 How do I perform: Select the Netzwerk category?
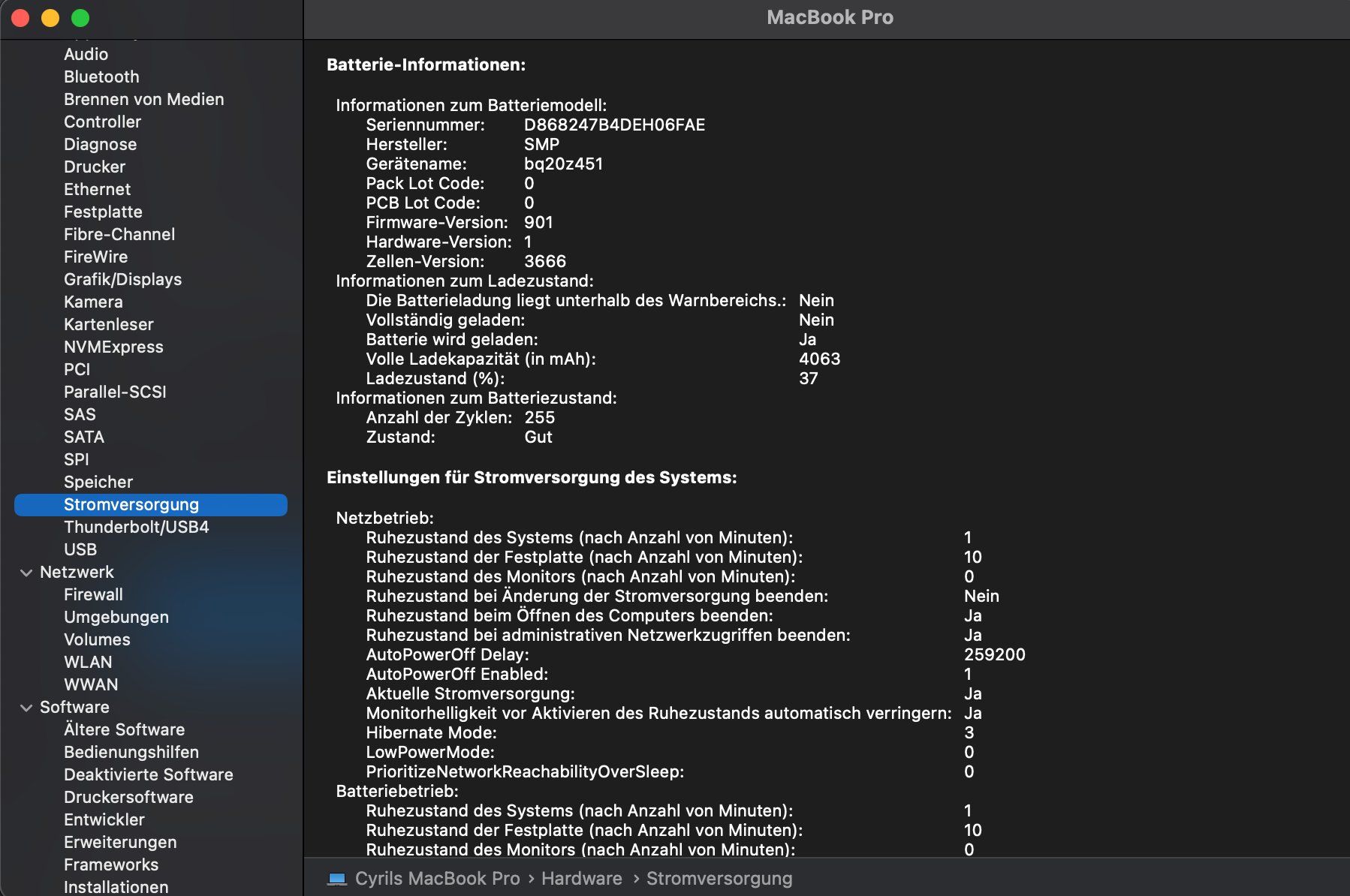pyautogui.click(x=77, y=572)
